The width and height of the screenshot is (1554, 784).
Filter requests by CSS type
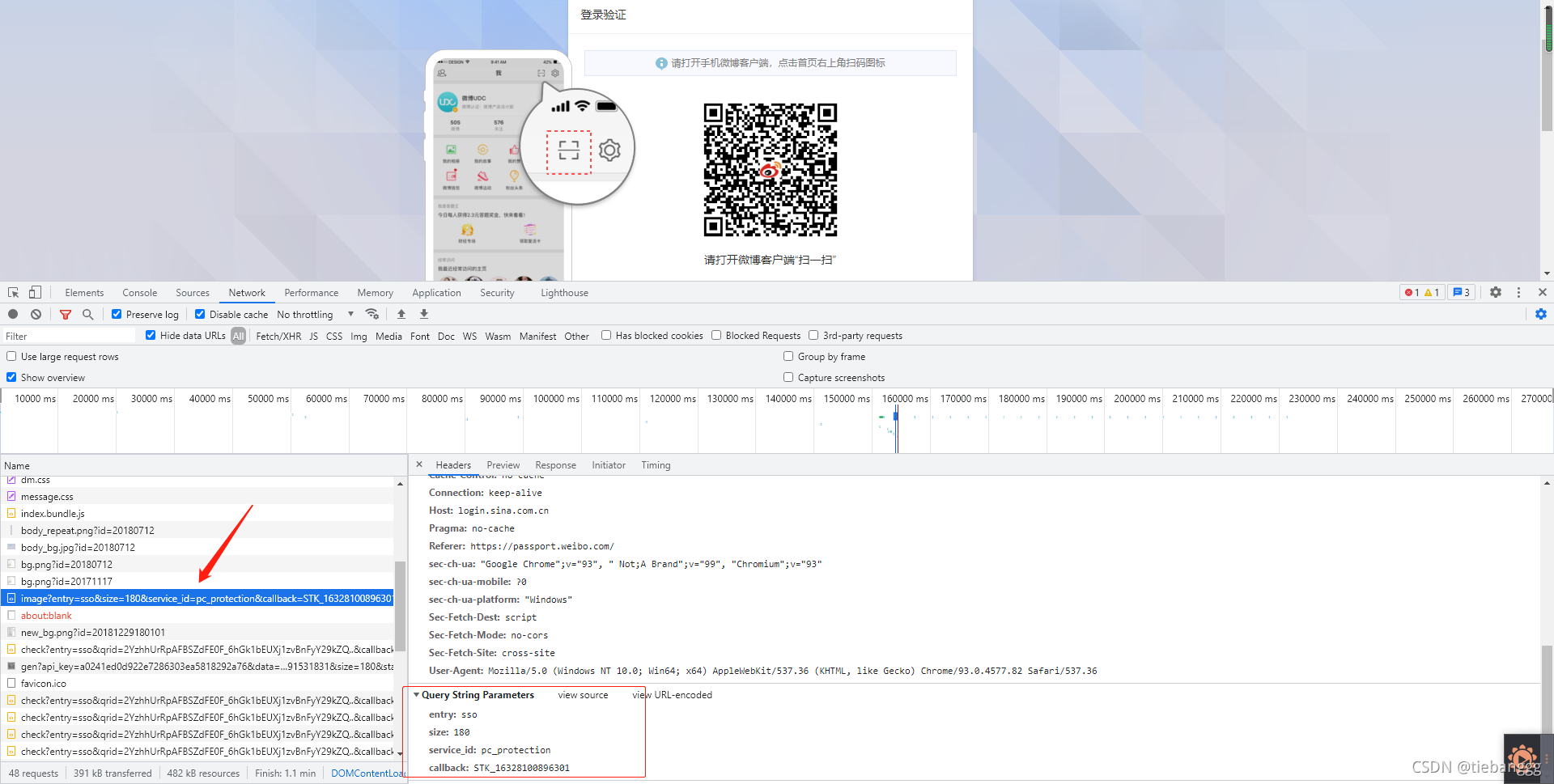(x=334, y=336)
